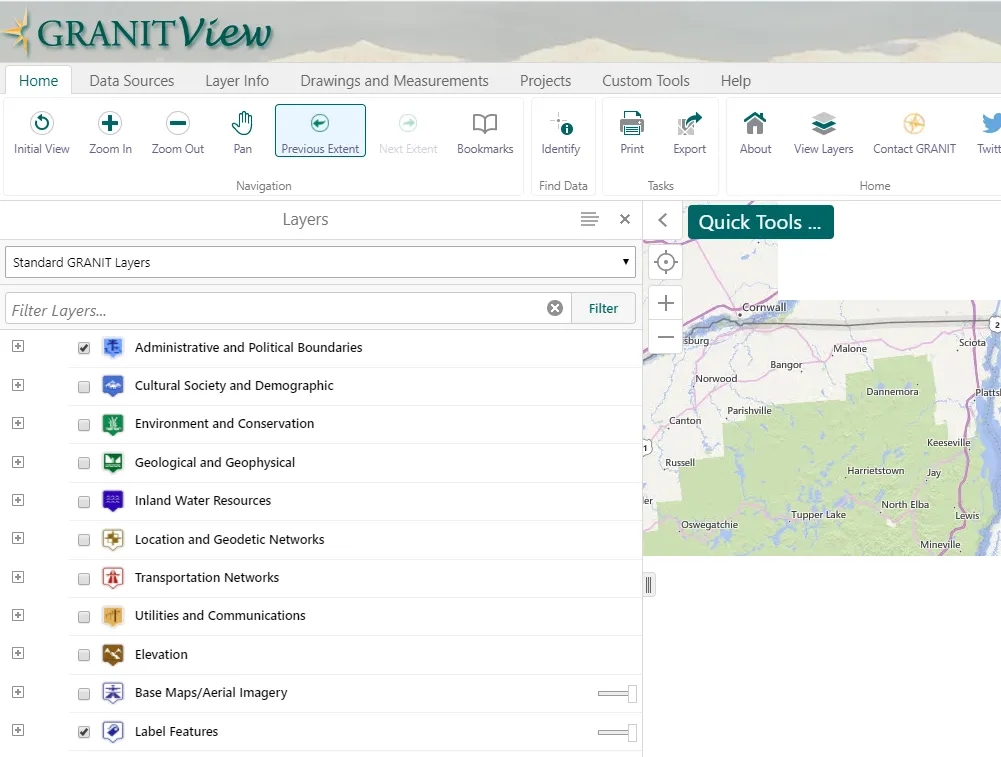1001x757 pixels.
Task: Open the Bookmarks tool
Action: (x=485, y=132)
